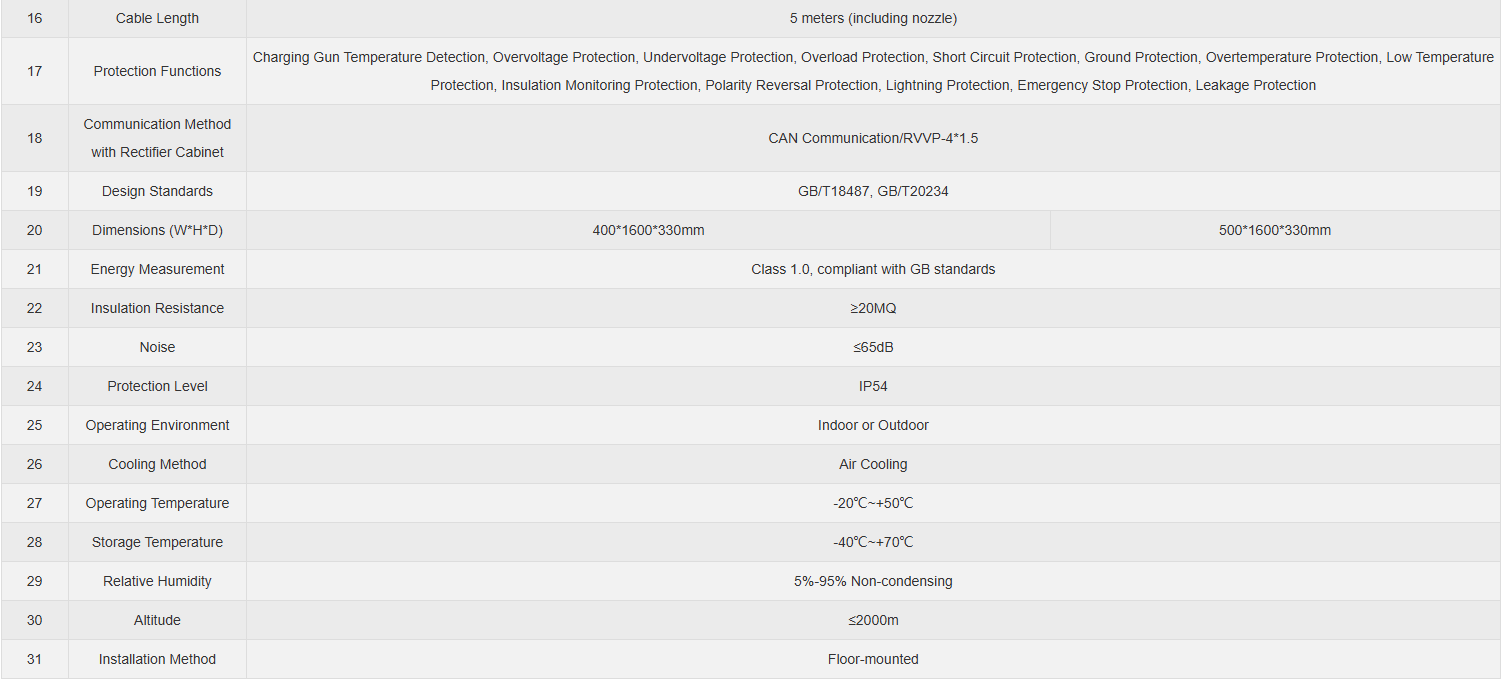Click the Energy Measurement label
The height and width of the screenshot is (685, 1504).
tap(157, 269)
